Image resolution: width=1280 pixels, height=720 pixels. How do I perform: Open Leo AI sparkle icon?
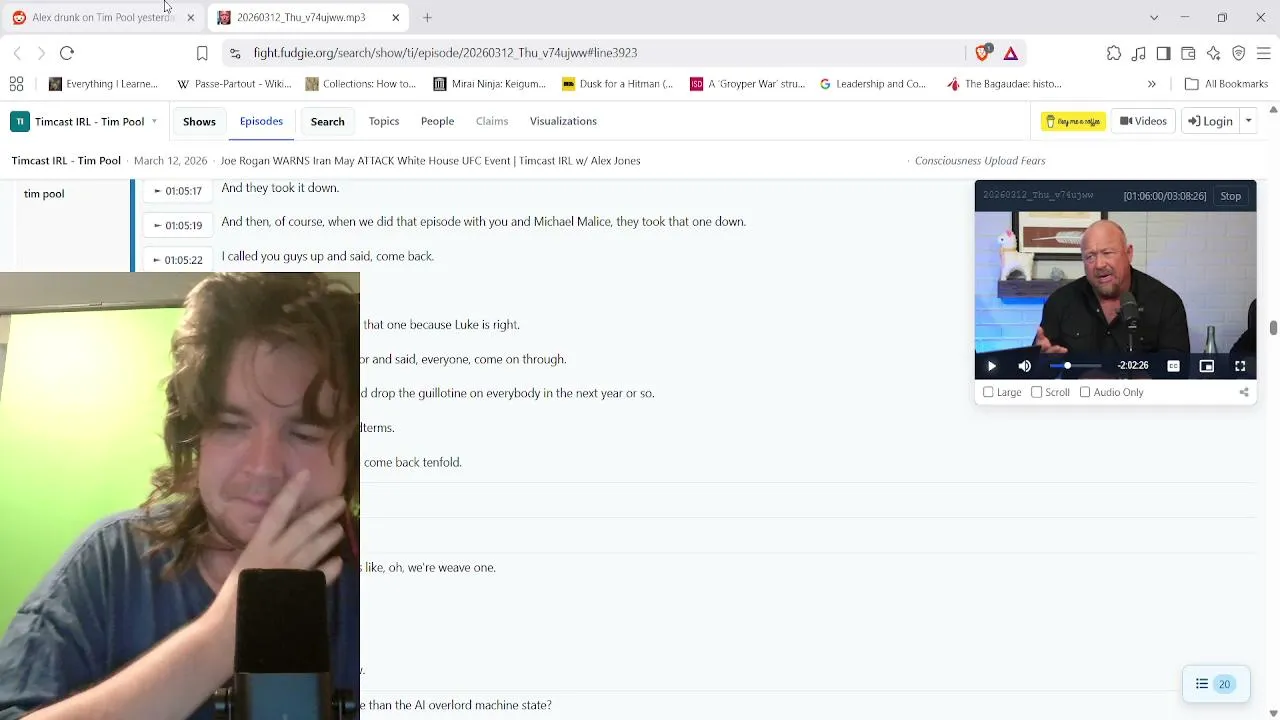pyautogui.click(x=1213, y=53)
